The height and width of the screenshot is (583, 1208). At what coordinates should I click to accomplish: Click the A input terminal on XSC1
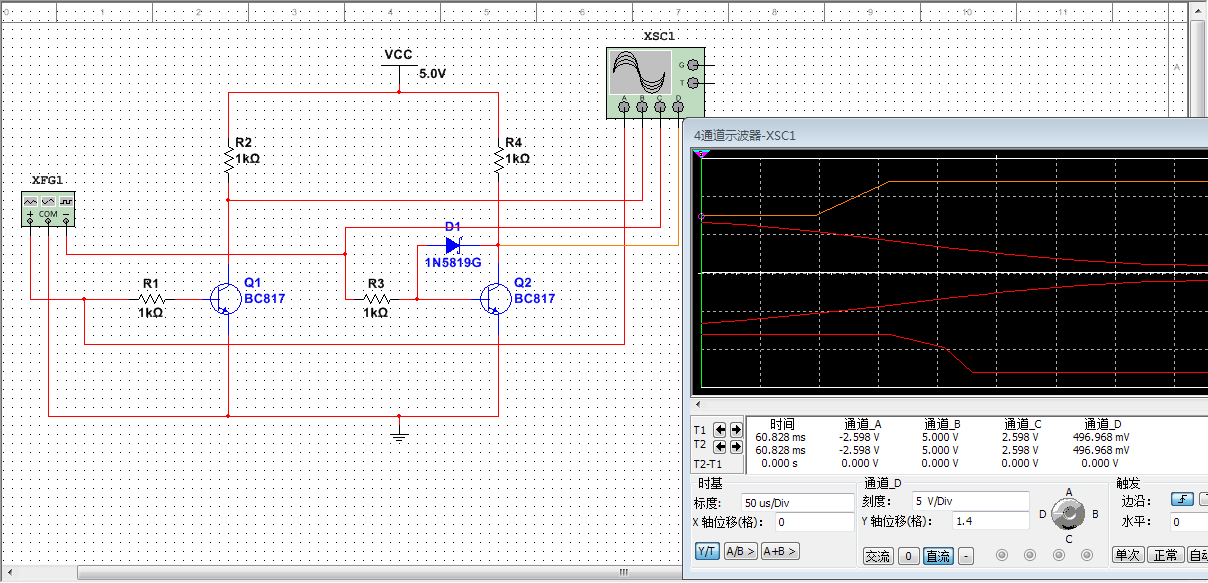point(624,108)
